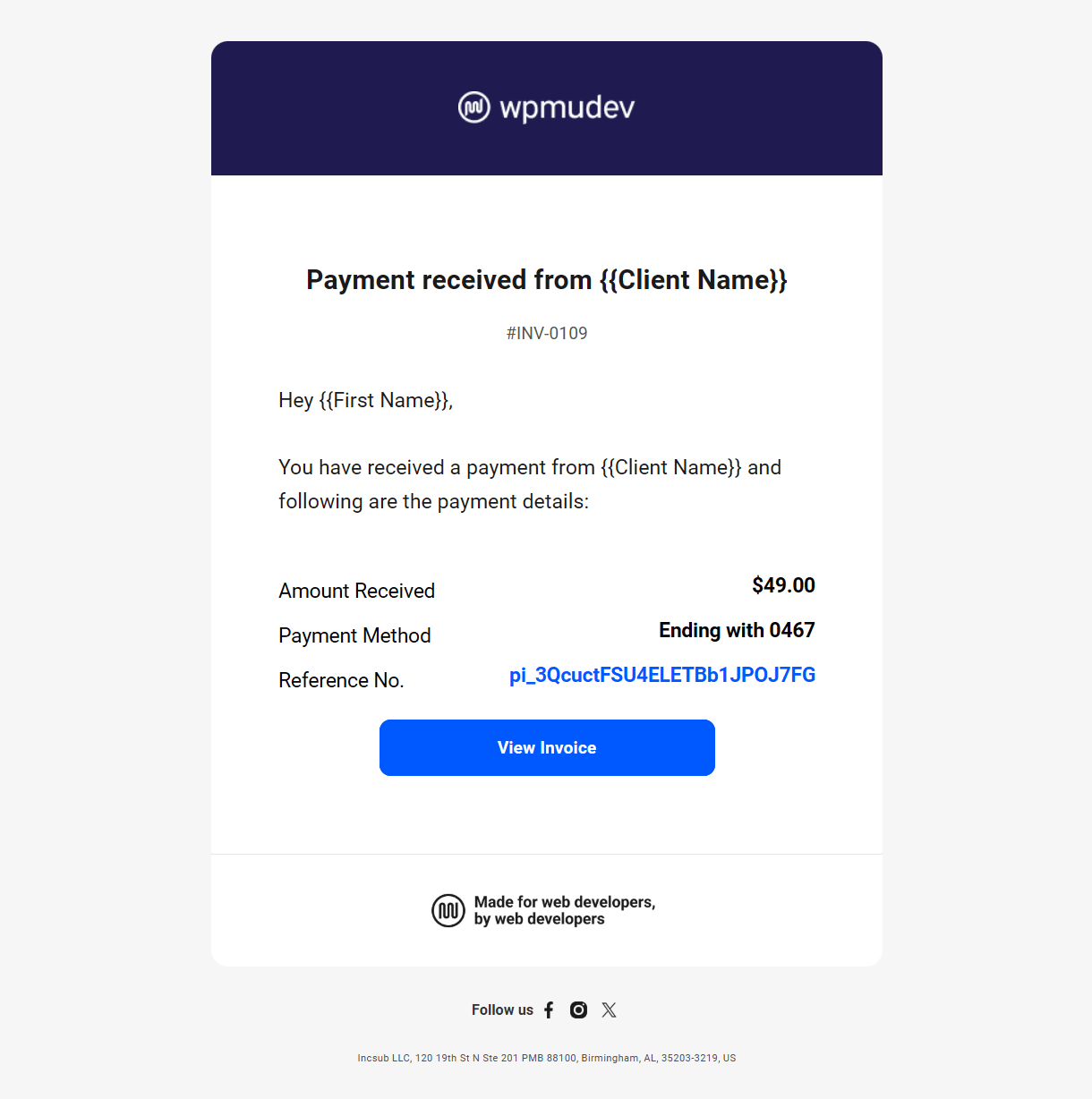The height and width of the screenshot is (1099, 1092).
Task: Click the "Payment Method" label
Action: [x=354, y=635]
